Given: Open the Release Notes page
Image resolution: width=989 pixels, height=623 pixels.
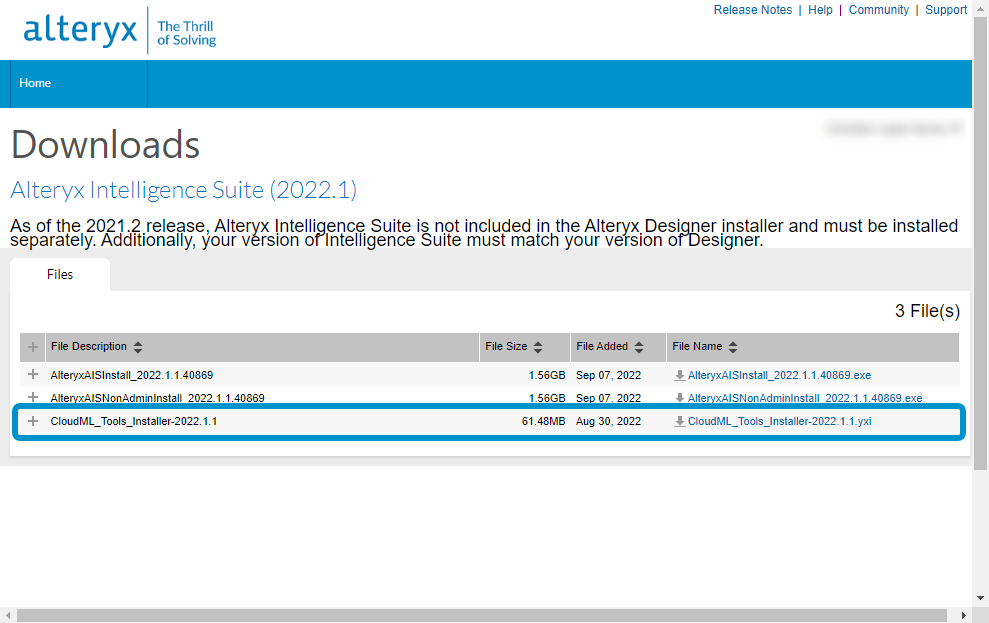Looking at the screenshot, I should (752, 10).
